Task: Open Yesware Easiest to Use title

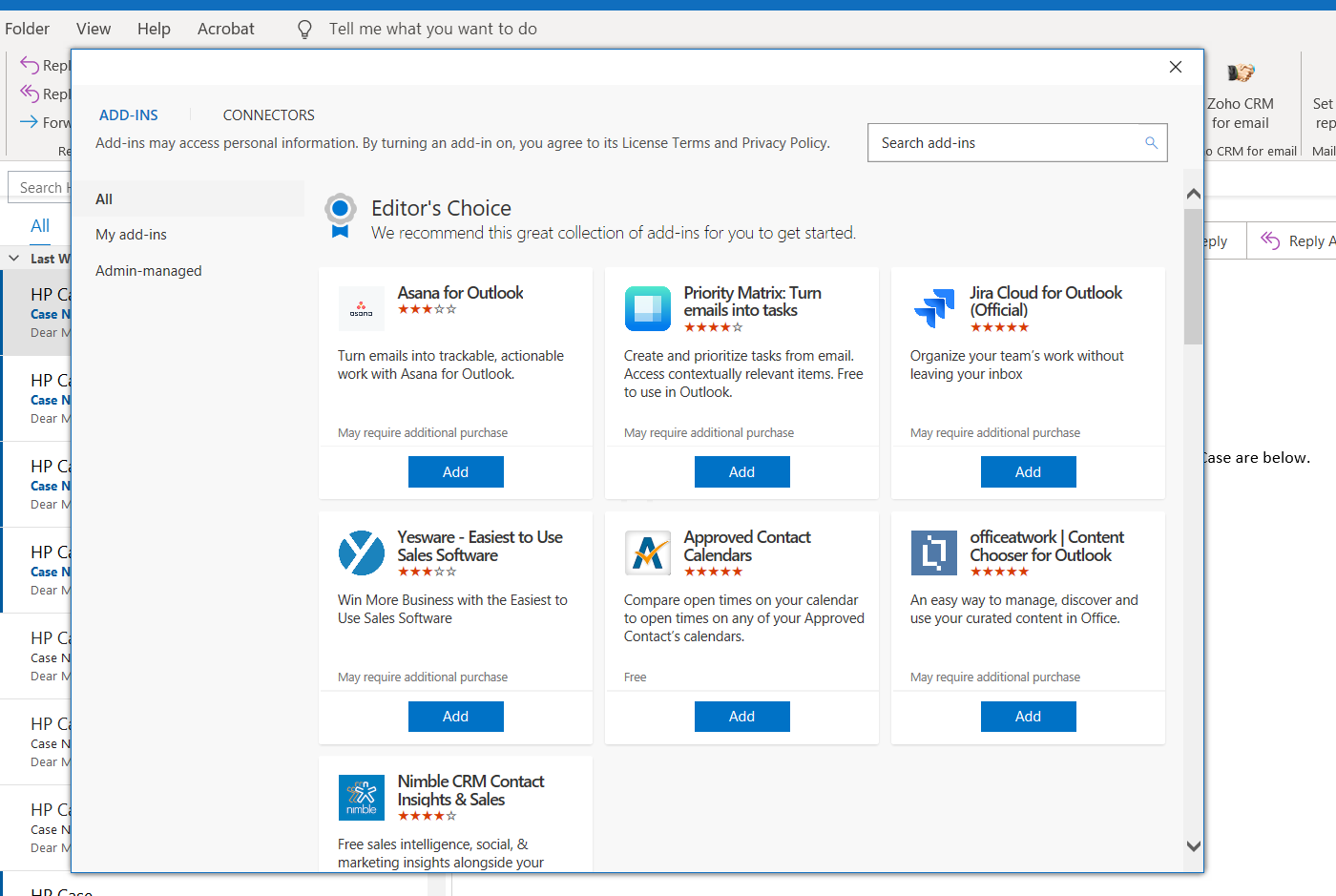Action: (480, 546)
